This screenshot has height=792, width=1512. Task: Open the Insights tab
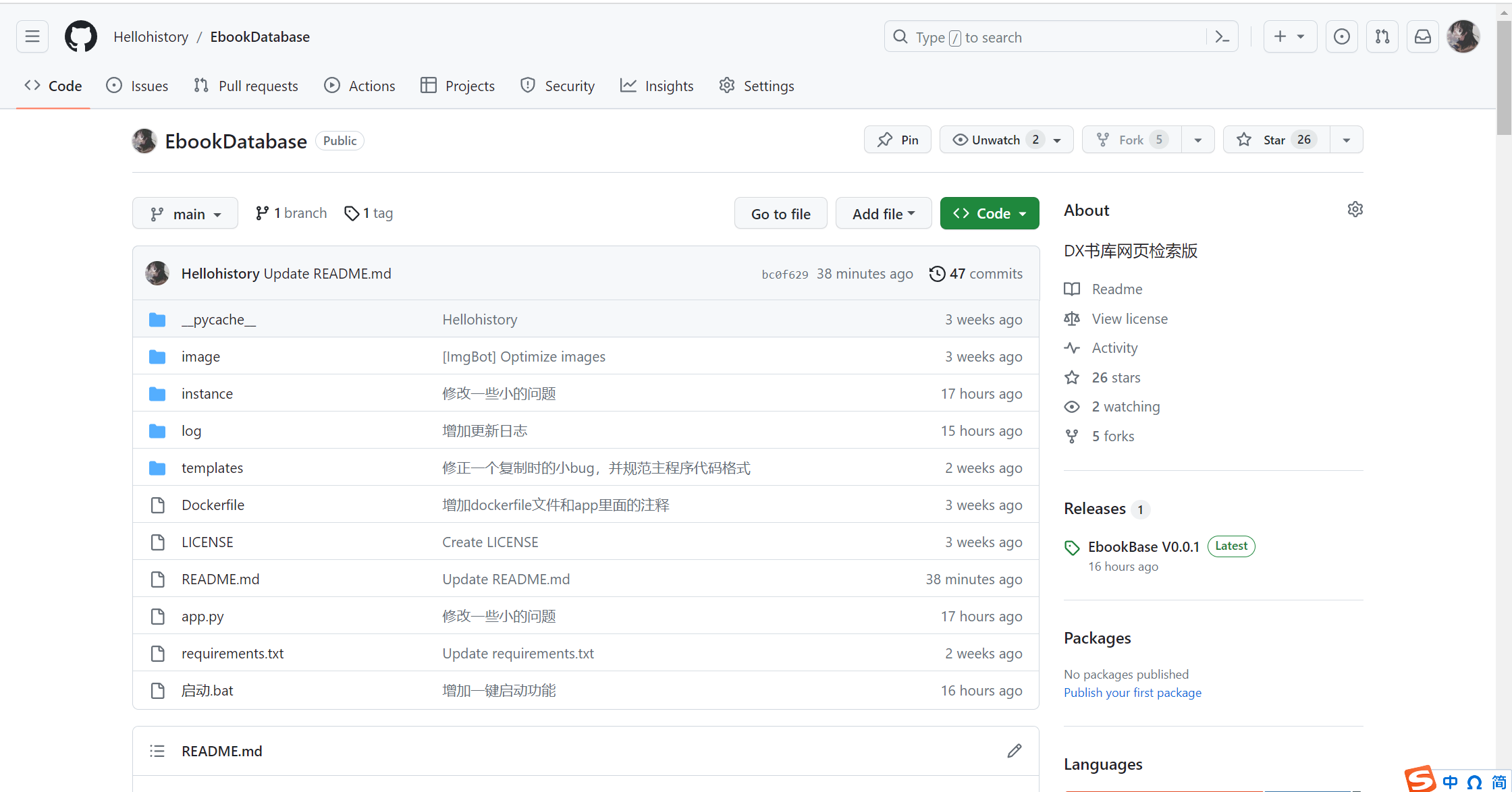coord(657,86)
